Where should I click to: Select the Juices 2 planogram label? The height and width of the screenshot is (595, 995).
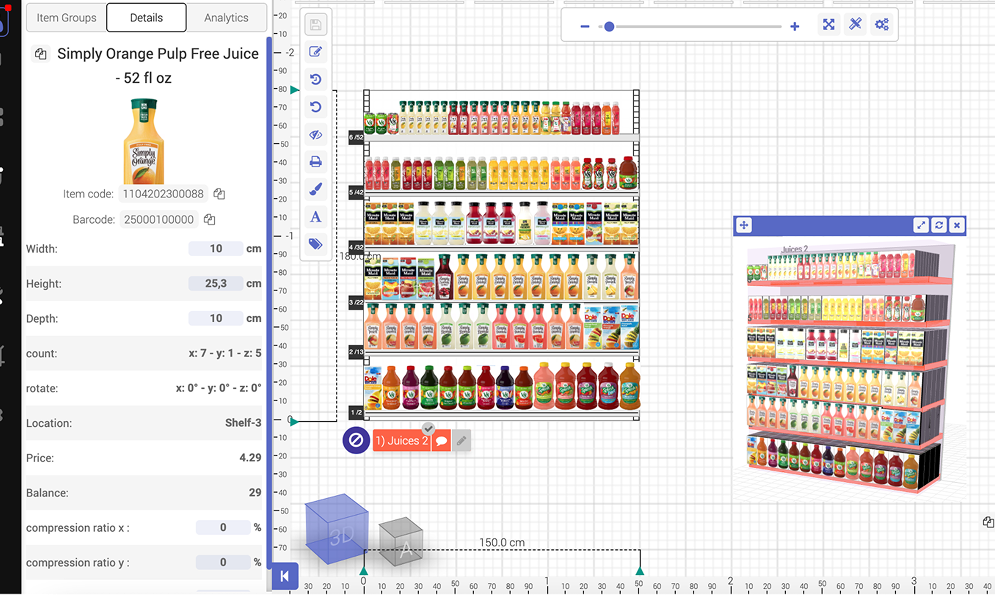tap(402, 440)
